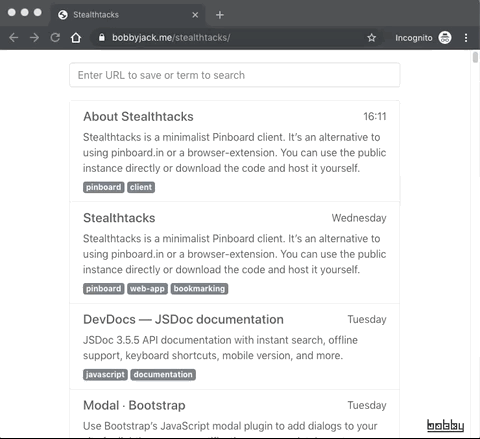Viewport: 480px width, 439px height.
Task: Click the browser back arrow
Action: [x=14, y=38]
